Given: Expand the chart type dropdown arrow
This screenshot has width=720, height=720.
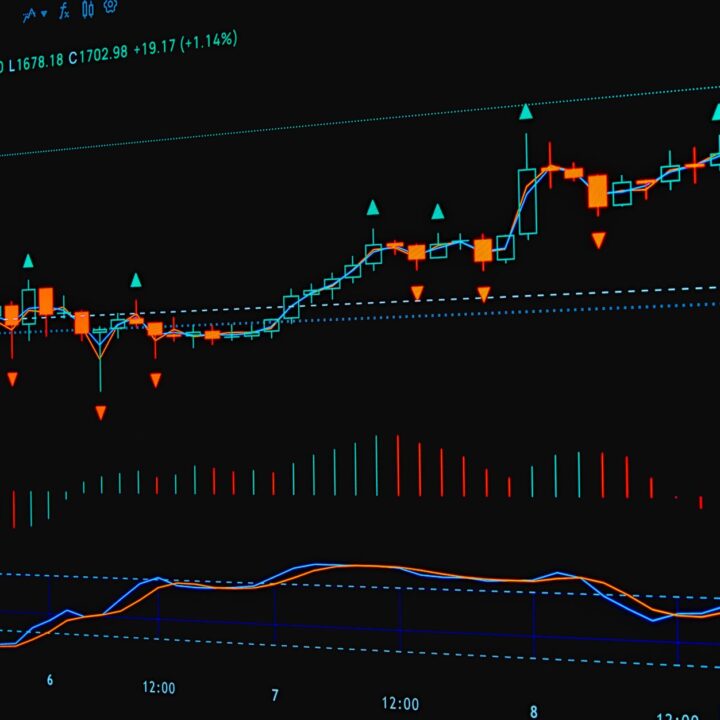Looking at the screenshot, I should click(x=44, y=14).
